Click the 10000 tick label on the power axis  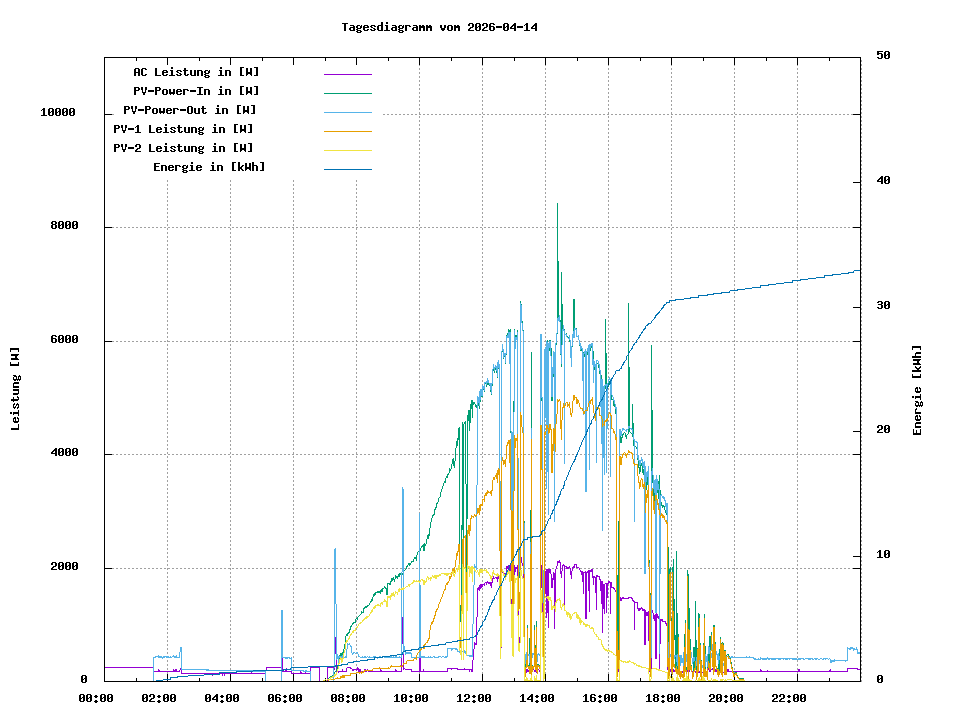[x=58, y=113]
